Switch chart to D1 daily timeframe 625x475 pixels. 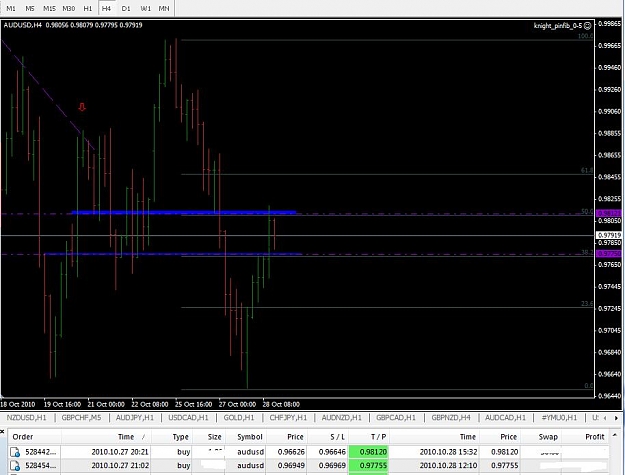pyautogui.click(x=126, y=8)
